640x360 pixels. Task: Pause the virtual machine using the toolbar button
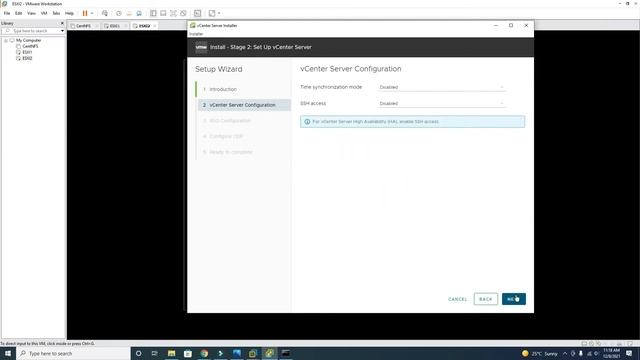click(85, 13)
